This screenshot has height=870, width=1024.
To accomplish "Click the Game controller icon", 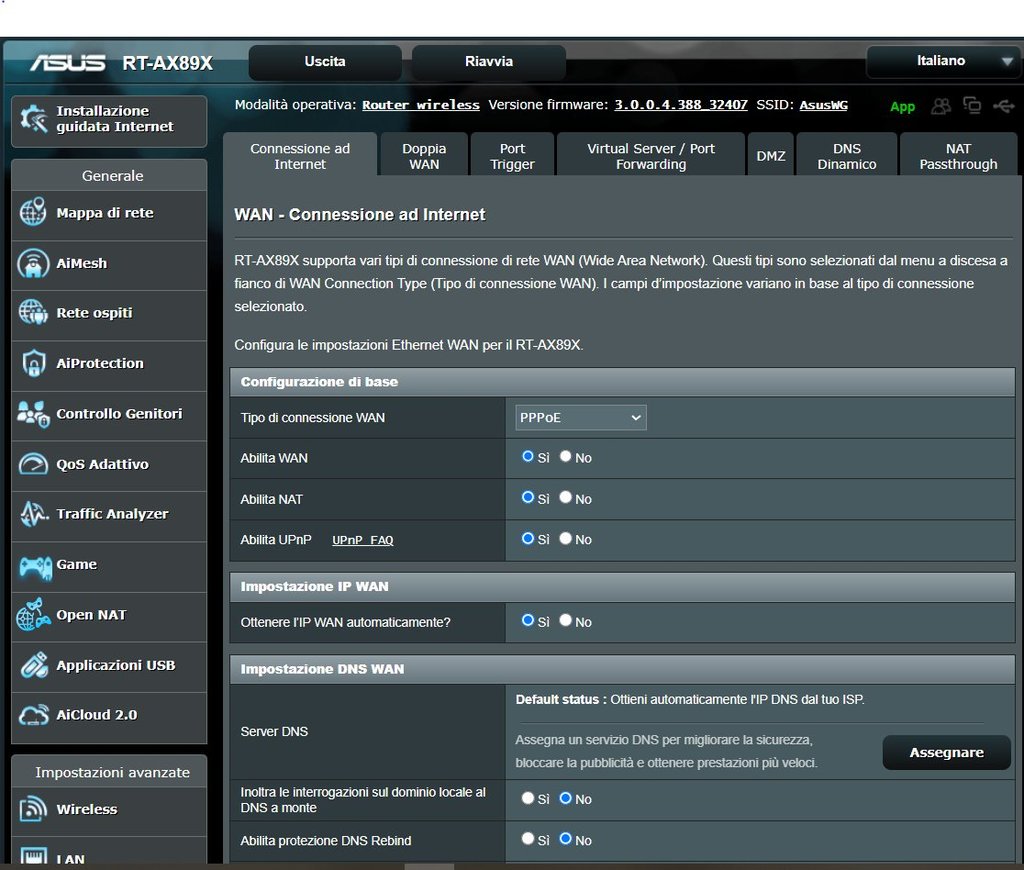I will click(x=35, y=565).
